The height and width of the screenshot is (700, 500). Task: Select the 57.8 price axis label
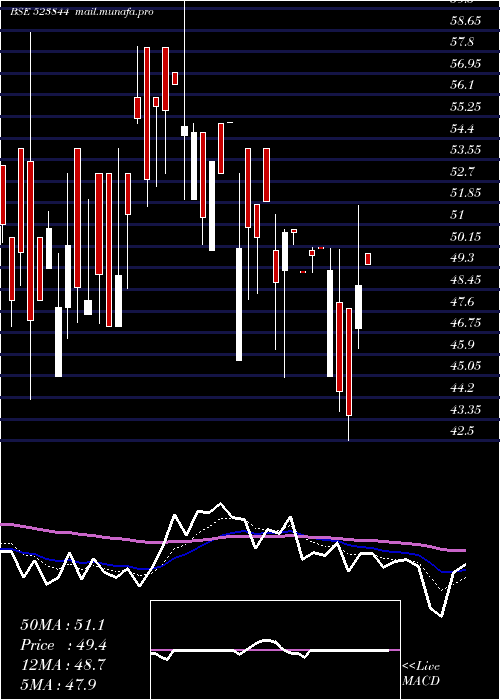click(x=461, y=42)
